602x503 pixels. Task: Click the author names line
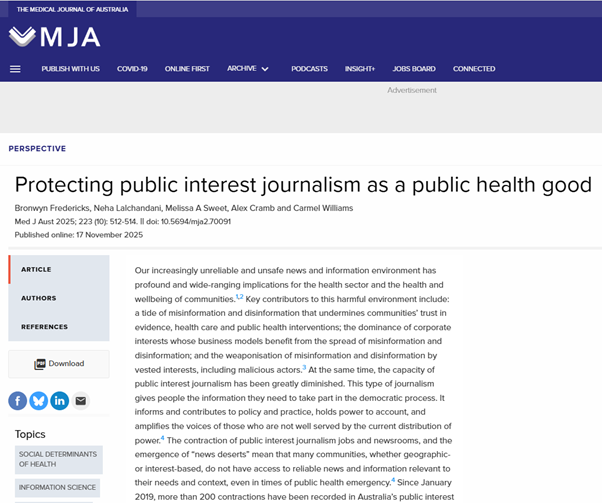tap(184, 208)
